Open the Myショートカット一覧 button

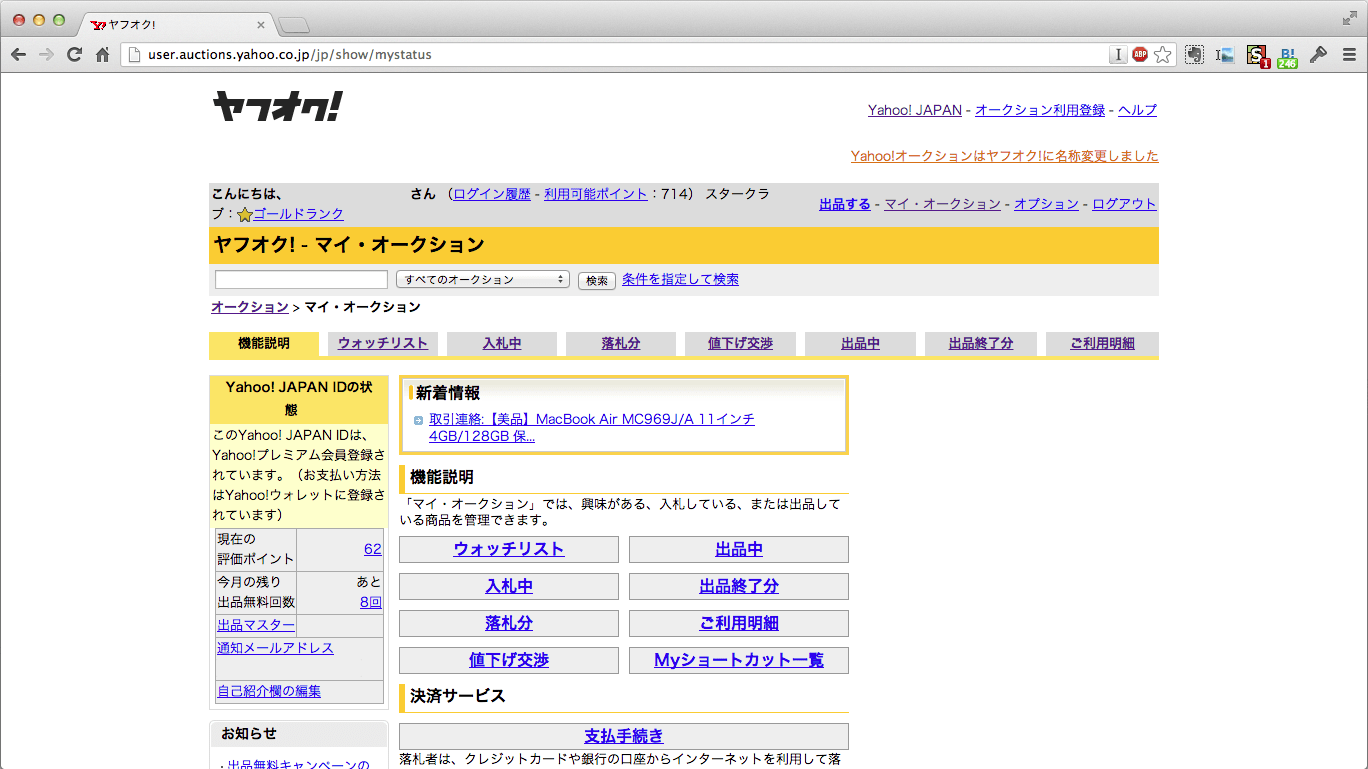click(x=739, y=660)
